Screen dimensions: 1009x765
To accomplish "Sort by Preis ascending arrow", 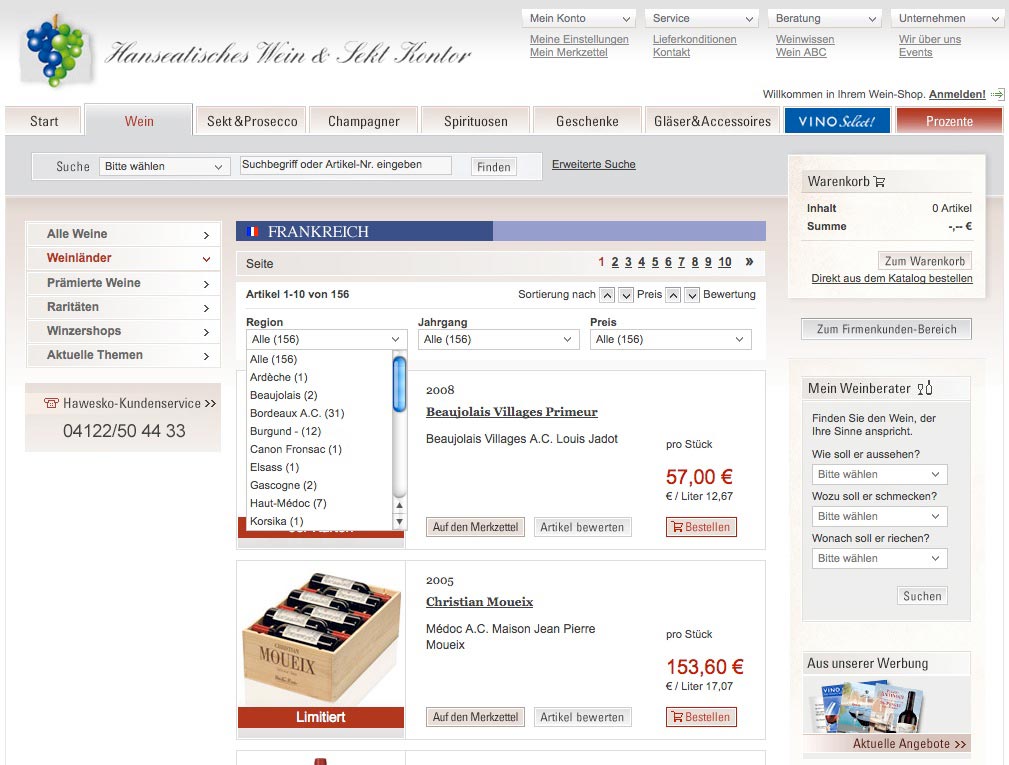I will (x=673, y=295).
